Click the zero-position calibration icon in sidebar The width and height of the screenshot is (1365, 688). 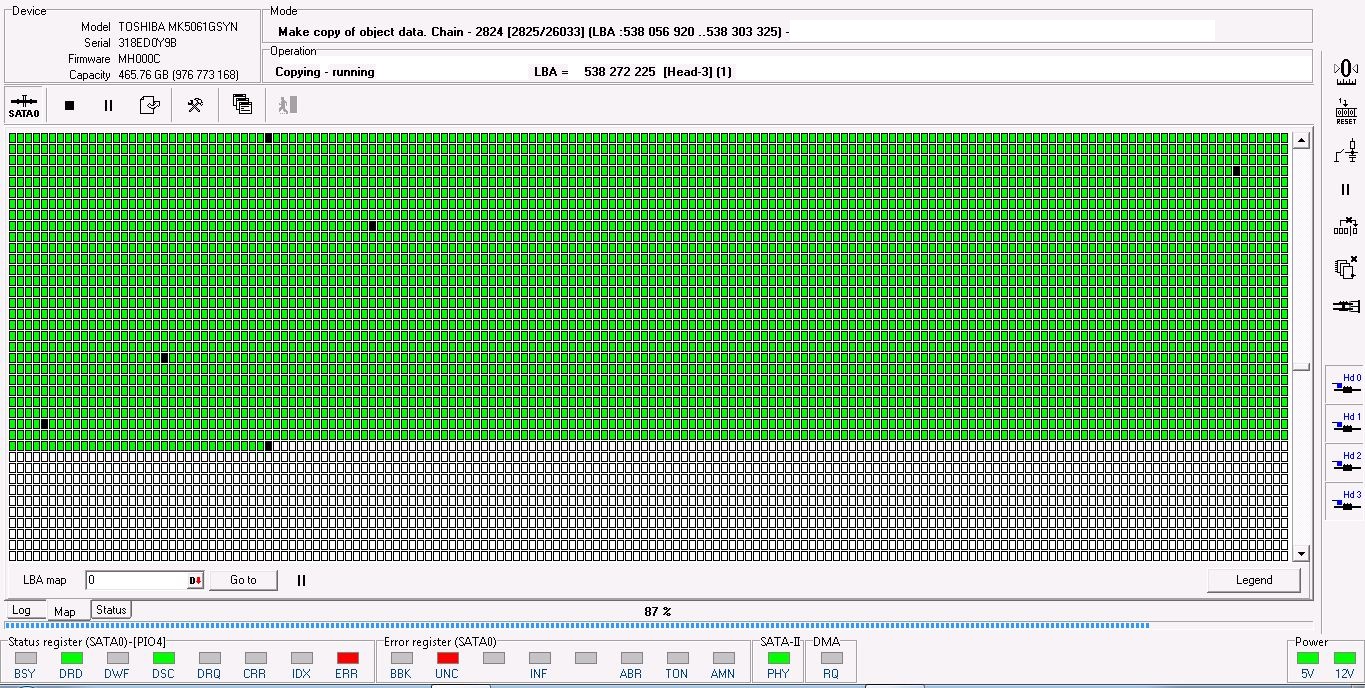pos(1346,70)
